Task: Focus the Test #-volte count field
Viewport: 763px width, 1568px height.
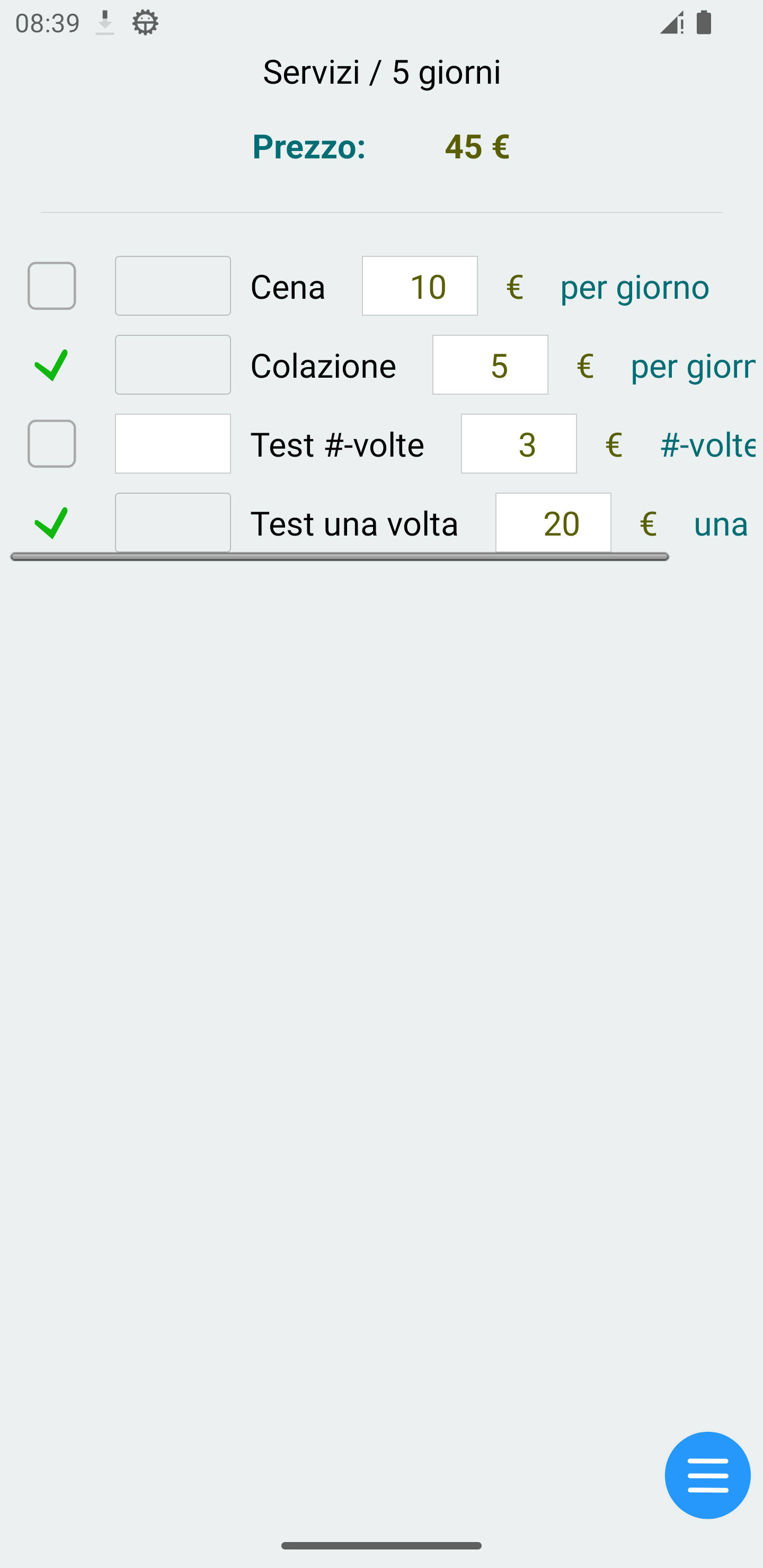Action: coord(173,444)
